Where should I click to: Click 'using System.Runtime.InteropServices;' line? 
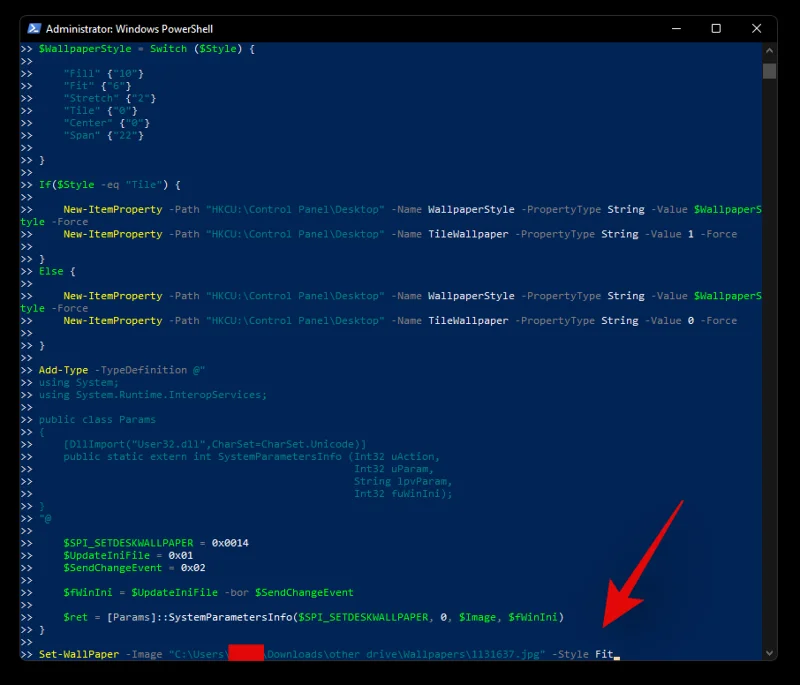152,395
